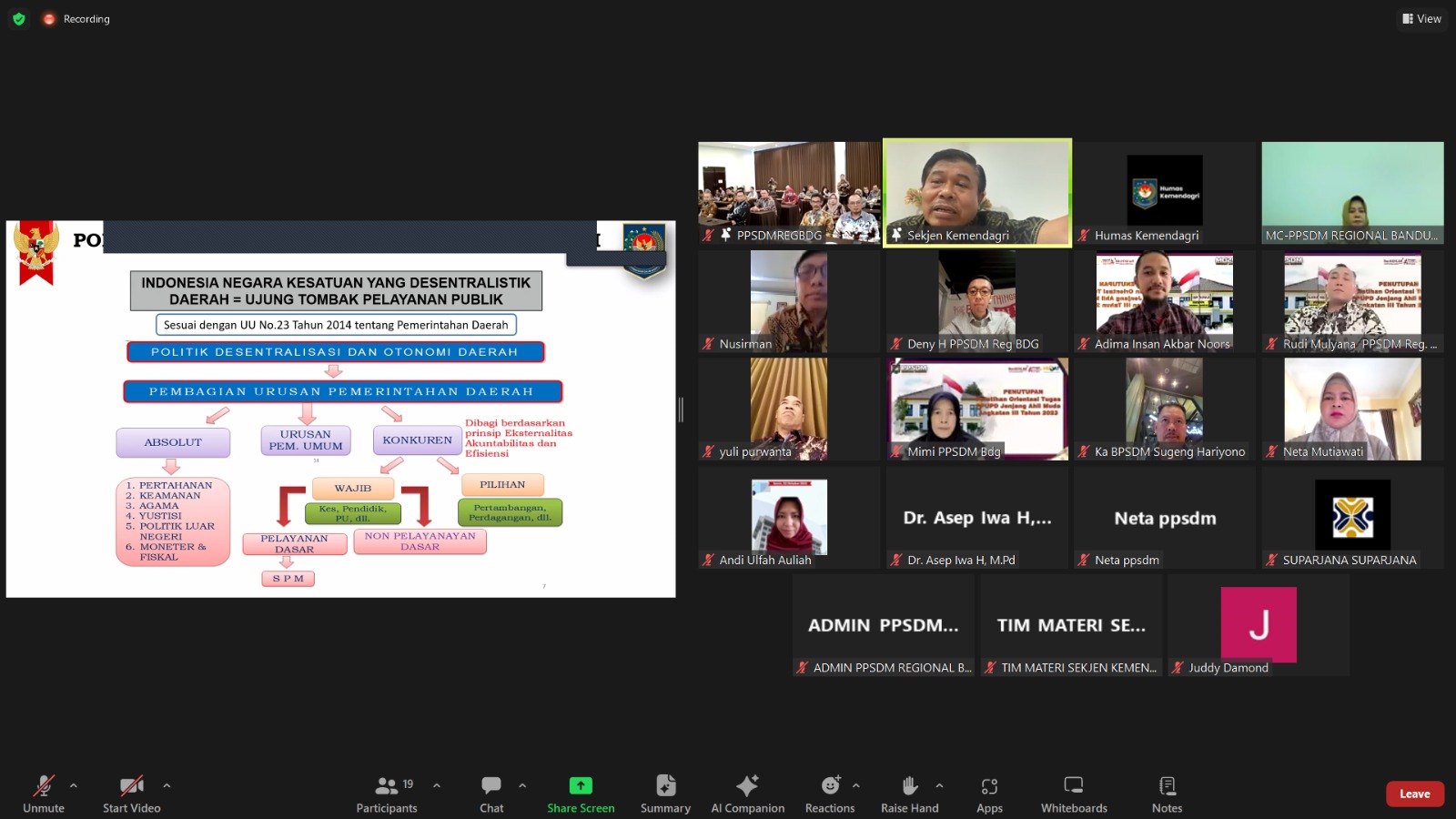Open the meeting Summary tool

(665, 793)
